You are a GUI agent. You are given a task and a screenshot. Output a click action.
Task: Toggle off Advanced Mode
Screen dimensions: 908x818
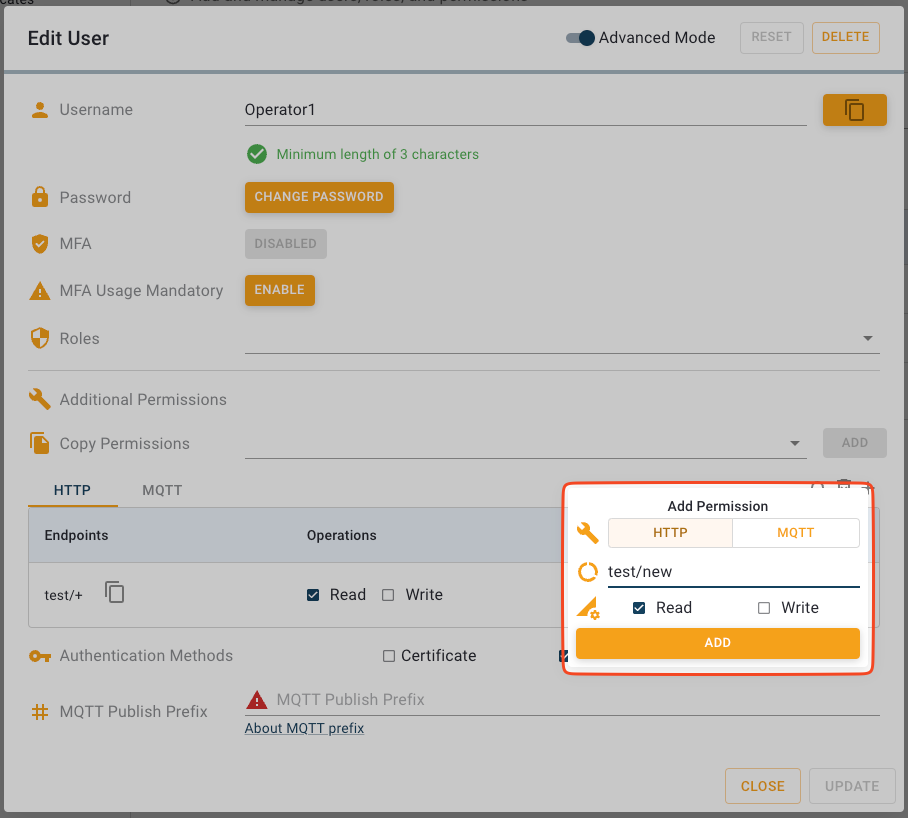pos(579,37)
